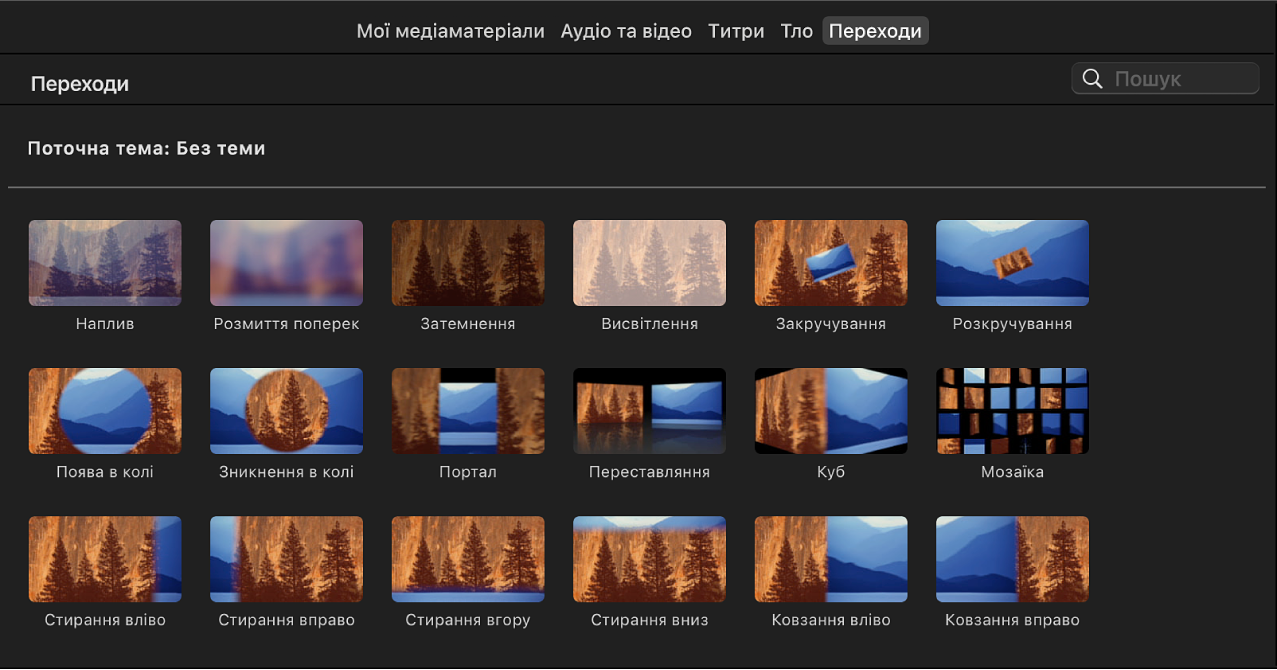Viewport: 1277px width, 670px height.
Task: Click the Стирання вправо label
Action: 286,620
